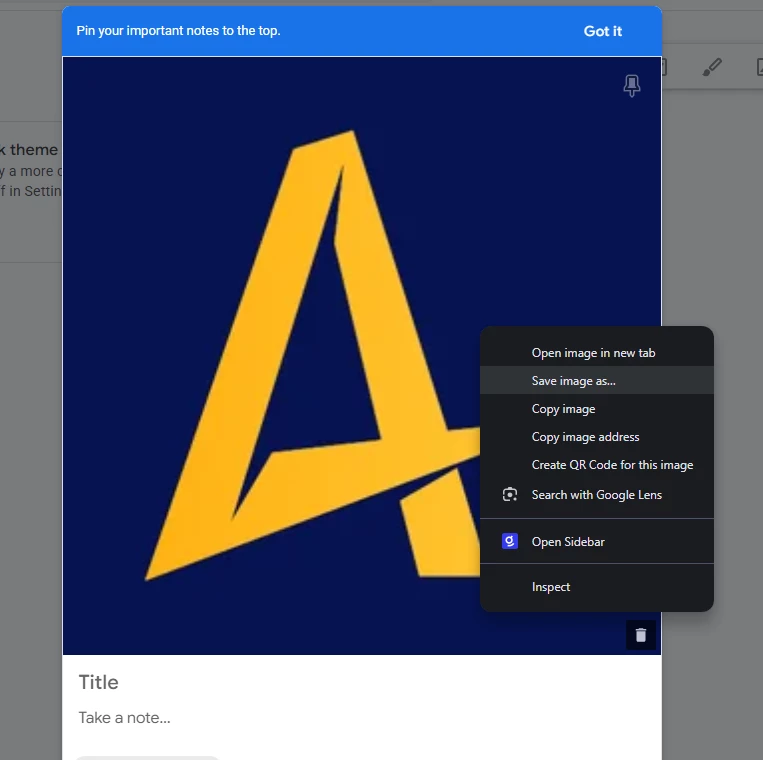Click the Pin your important notes text
763x760 pixels.
tap(178, 31)
